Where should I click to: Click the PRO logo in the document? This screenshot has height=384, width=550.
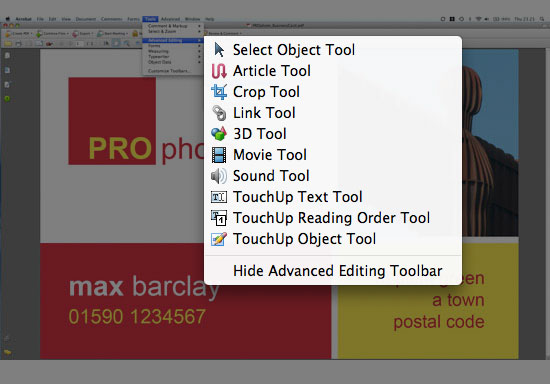(x=112, y=121)
